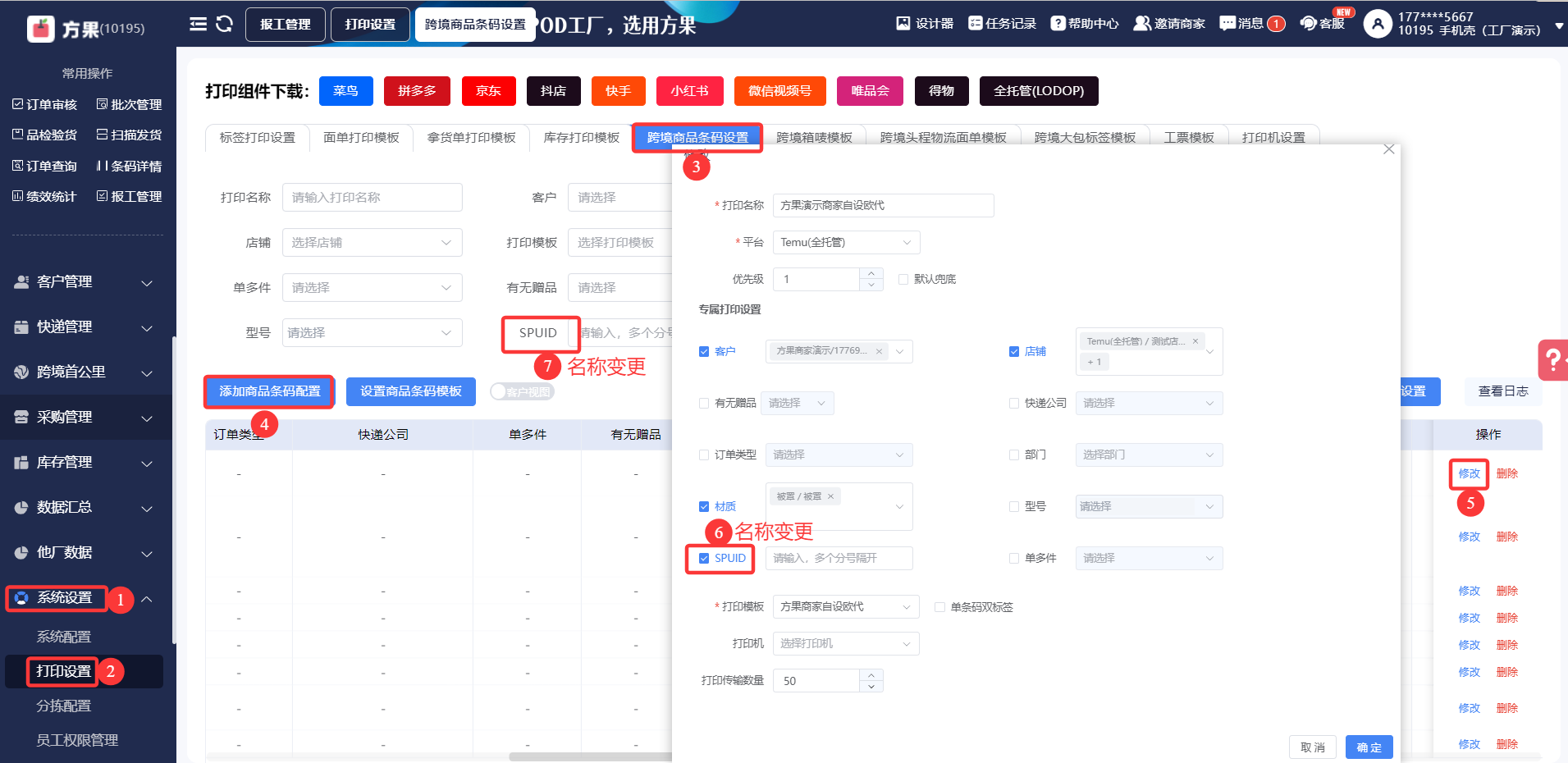Viewport: 1568px width, 763px height.
Task: Uncheck the 客户 checkbox in the dialog
Action: click(x=704, y=351)
